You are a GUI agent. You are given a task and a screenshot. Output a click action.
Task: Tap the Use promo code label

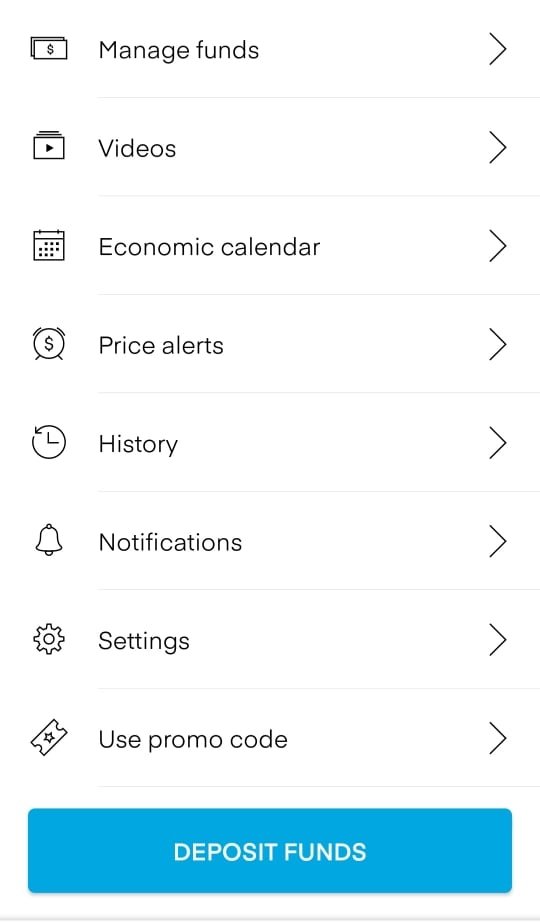pos(193,739)
